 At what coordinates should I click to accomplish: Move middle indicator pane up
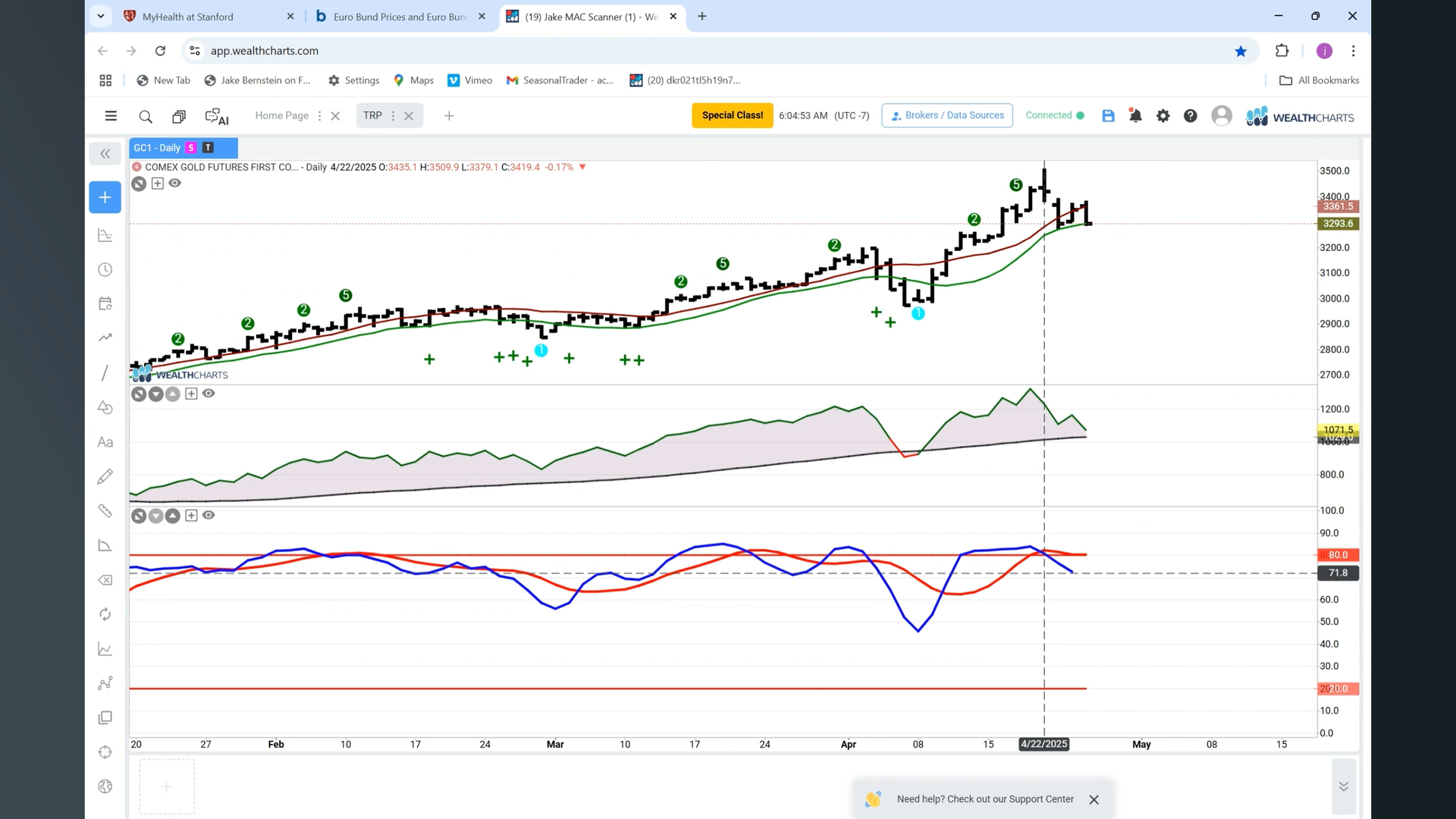click(173, 394)
